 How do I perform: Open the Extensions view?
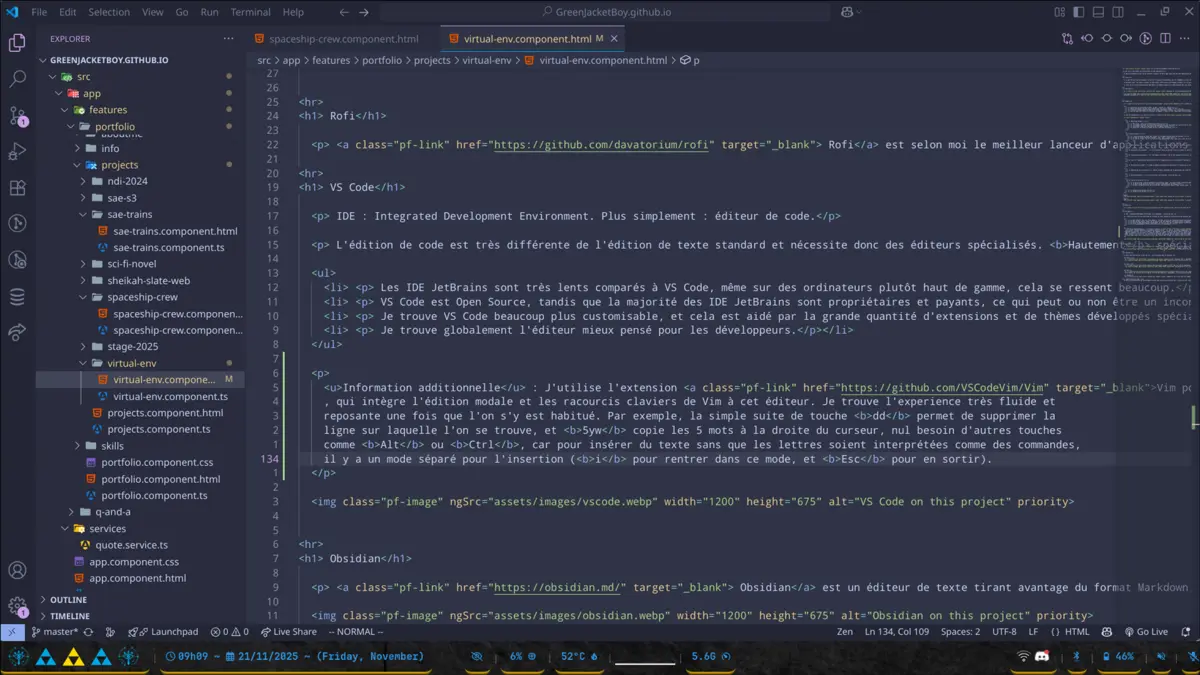(x=16, y=188)
